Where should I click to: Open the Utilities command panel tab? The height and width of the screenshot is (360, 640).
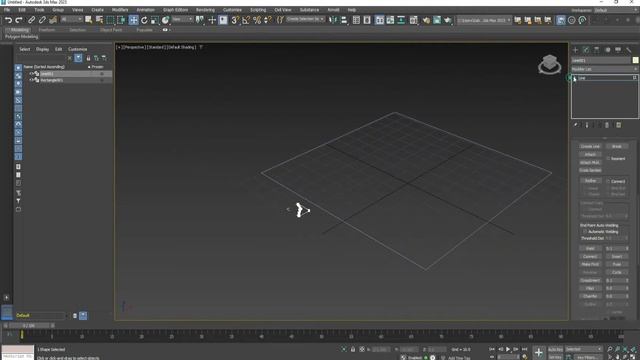tap(629, 50)
